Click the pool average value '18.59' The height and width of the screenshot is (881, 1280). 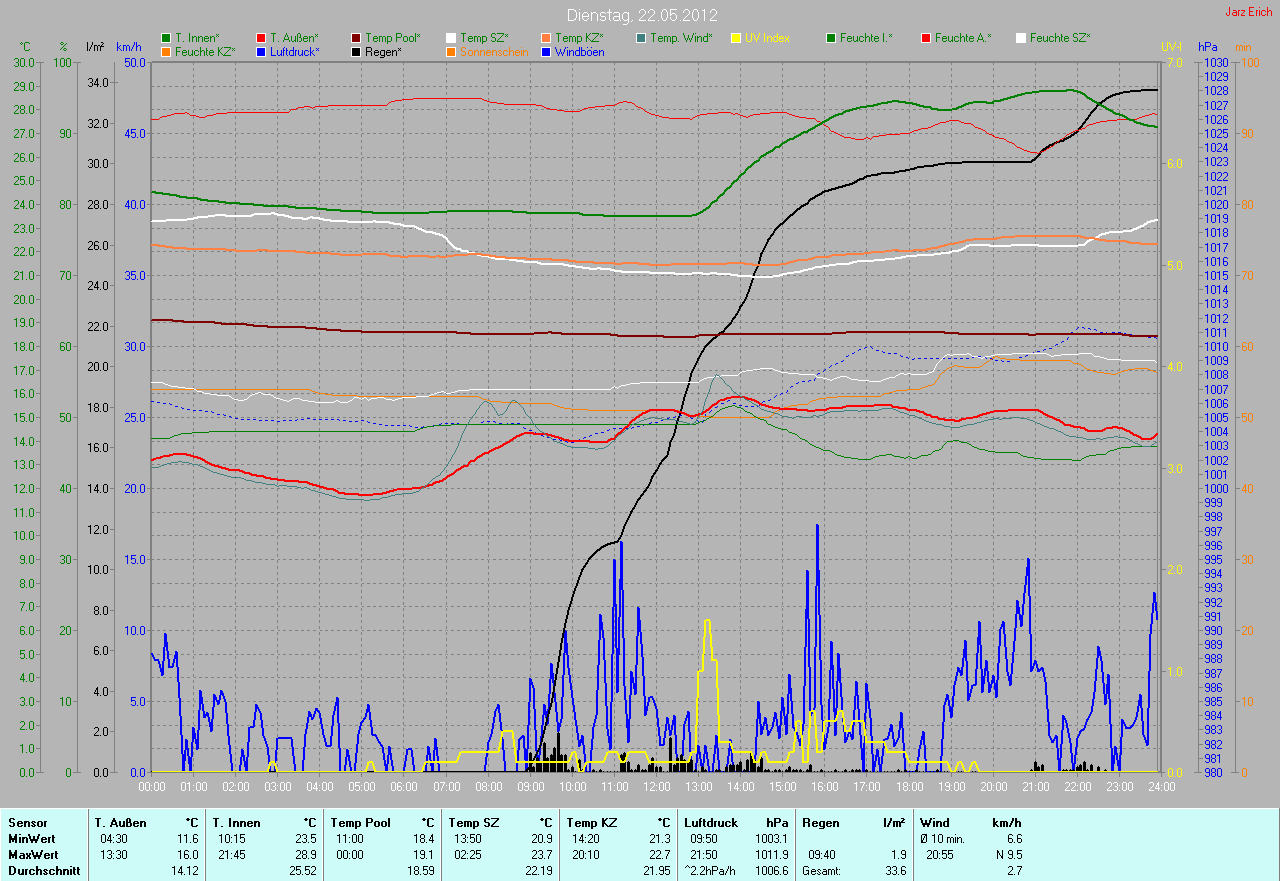tap(420, 871)
